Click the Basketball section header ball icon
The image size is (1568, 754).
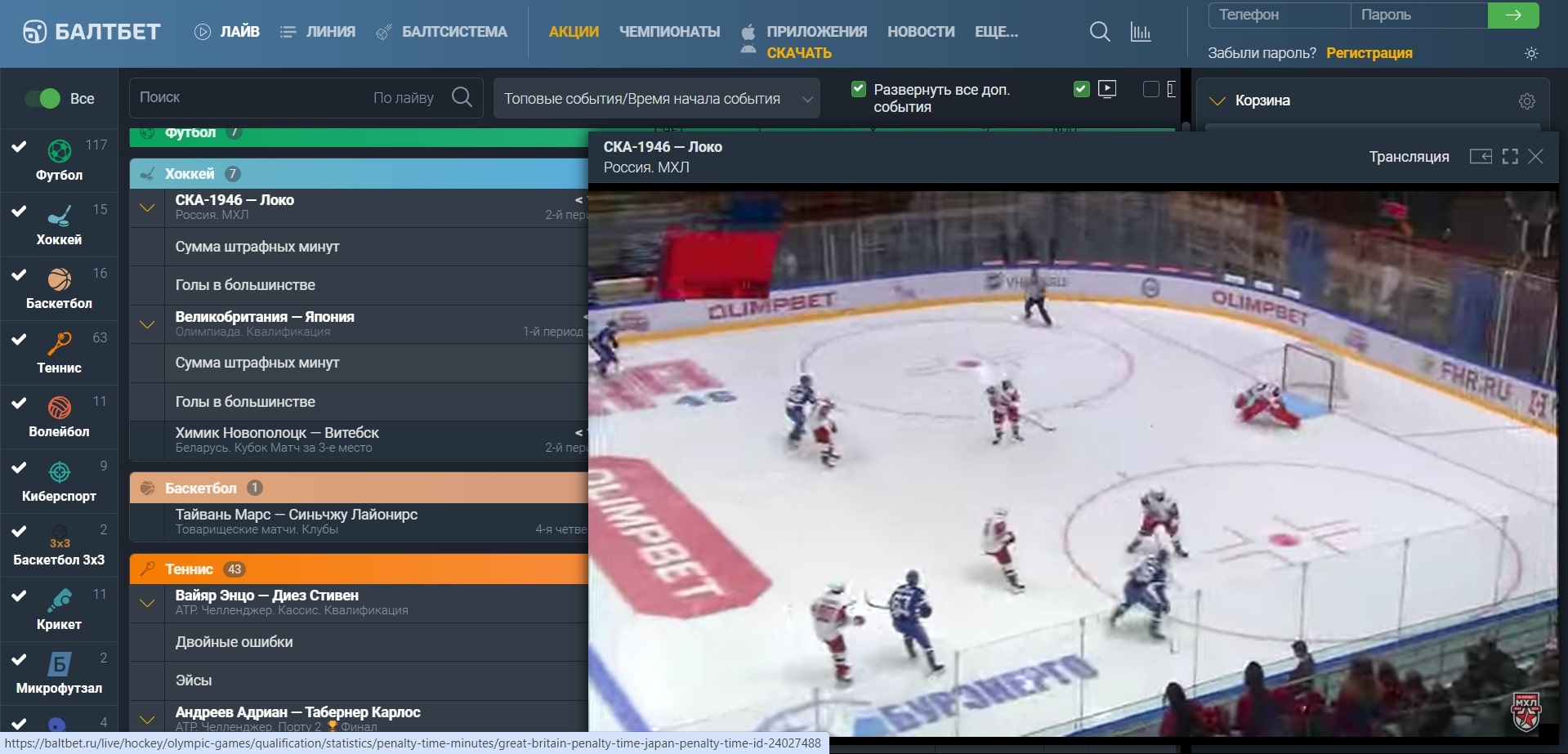[x=147, y=489]
